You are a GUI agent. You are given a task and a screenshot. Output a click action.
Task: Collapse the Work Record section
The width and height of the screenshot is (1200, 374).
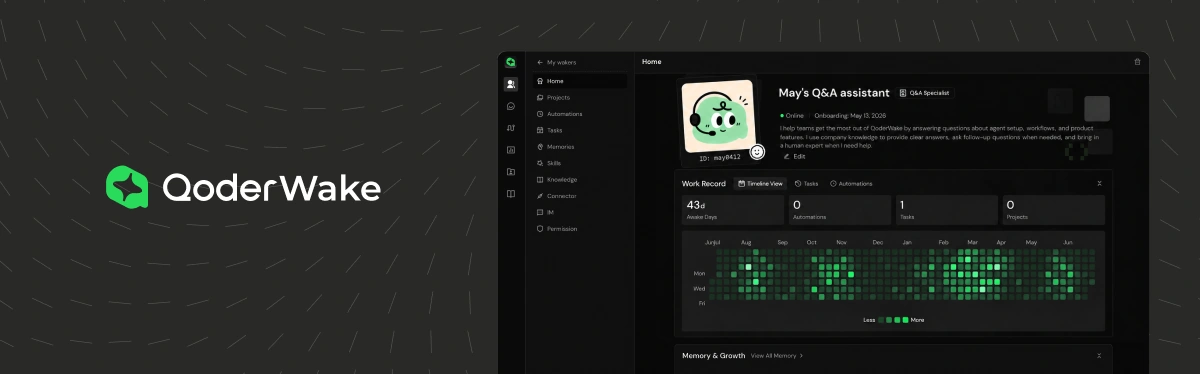(1100, 184)
